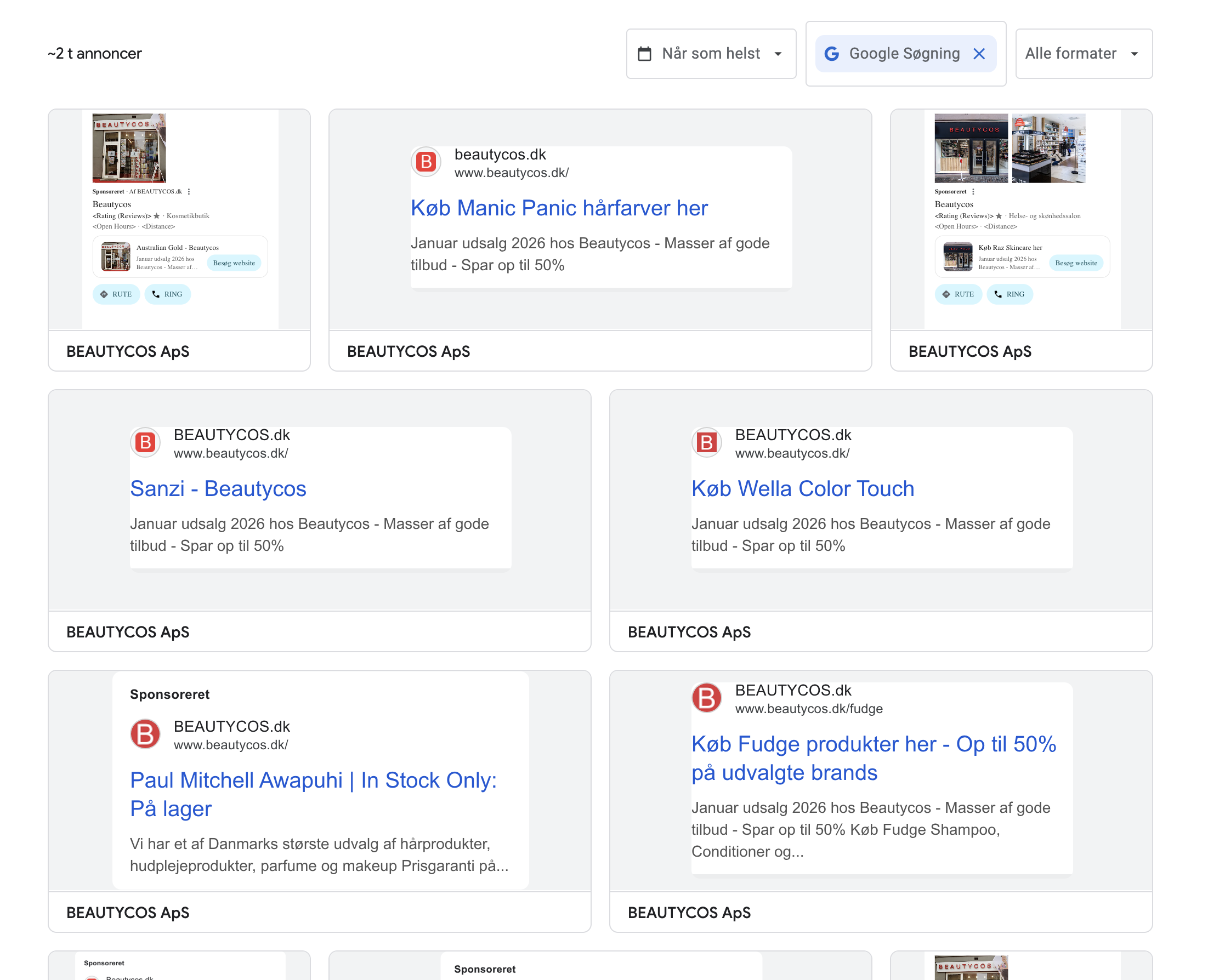Click 'Sponsoreret' label in Paul Mitchell ad
The width and height of the screenshot is (1225, 980).
[170, 694]
